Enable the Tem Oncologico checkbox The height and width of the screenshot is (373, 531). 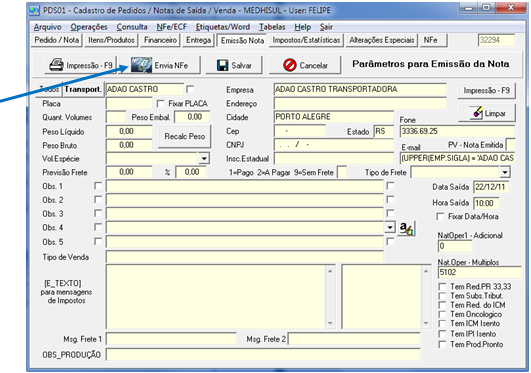[442, 314]
